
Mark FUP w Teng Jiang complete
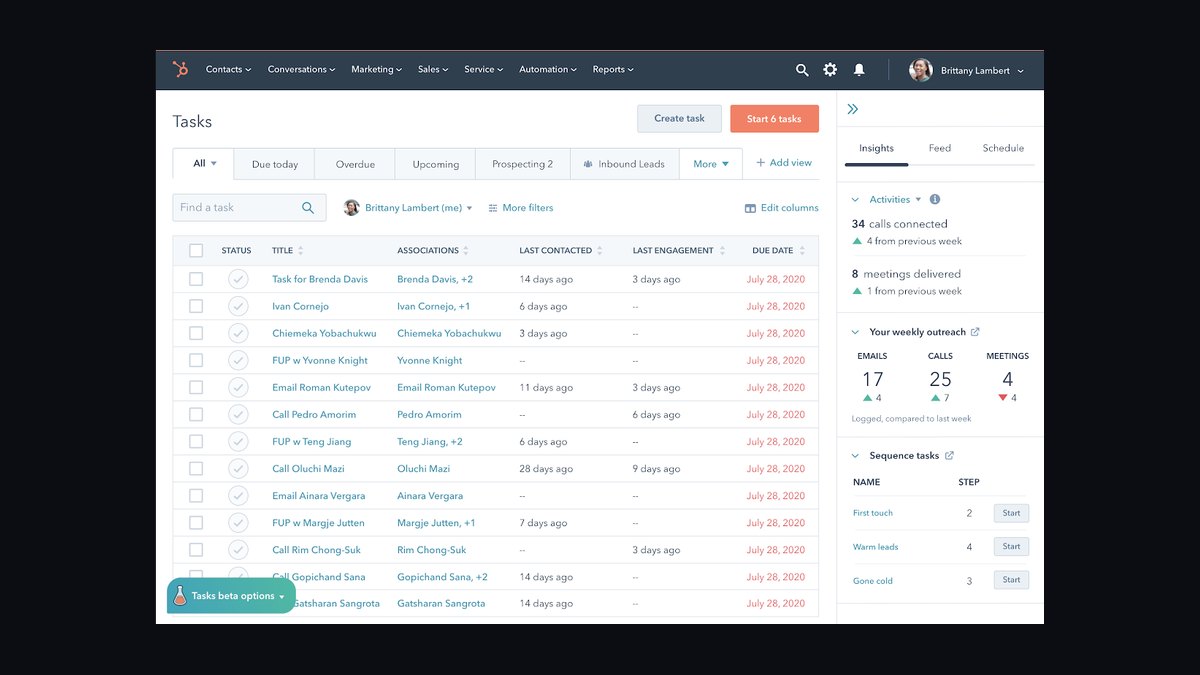click(x=238, y=441)
